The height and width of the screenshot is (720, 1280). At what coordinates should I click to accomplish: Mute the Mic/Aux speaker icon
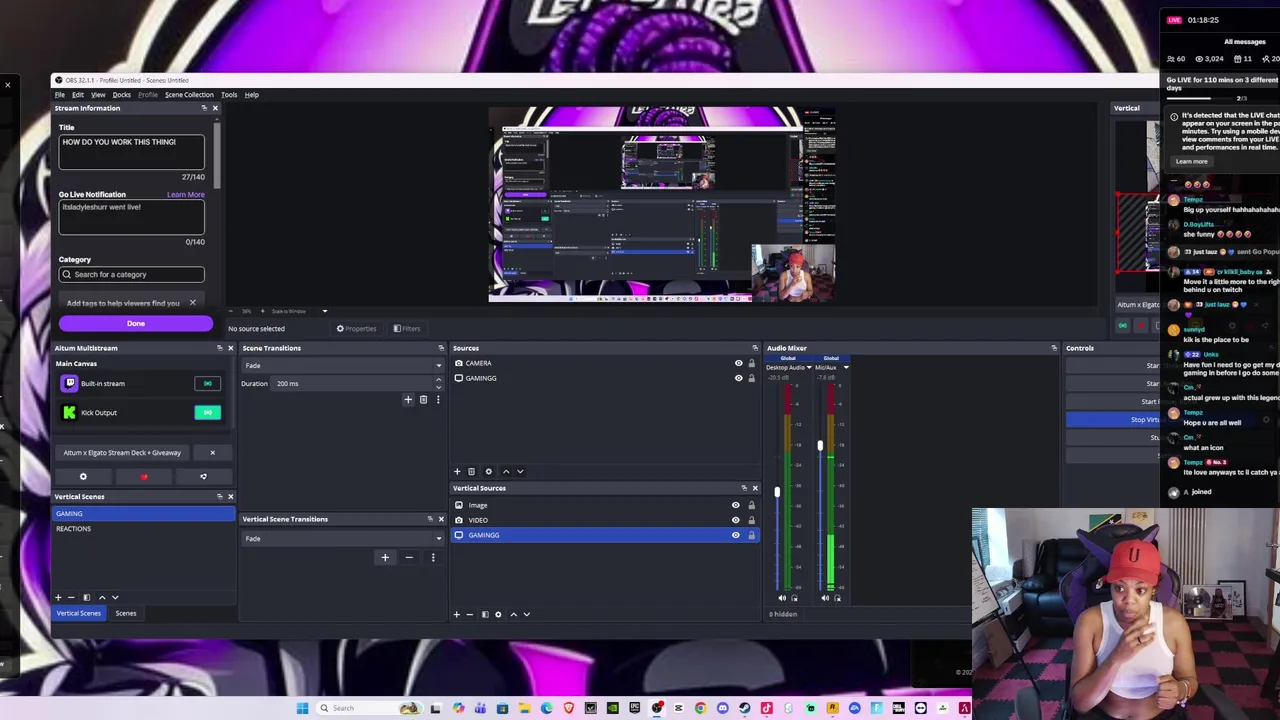825,598
